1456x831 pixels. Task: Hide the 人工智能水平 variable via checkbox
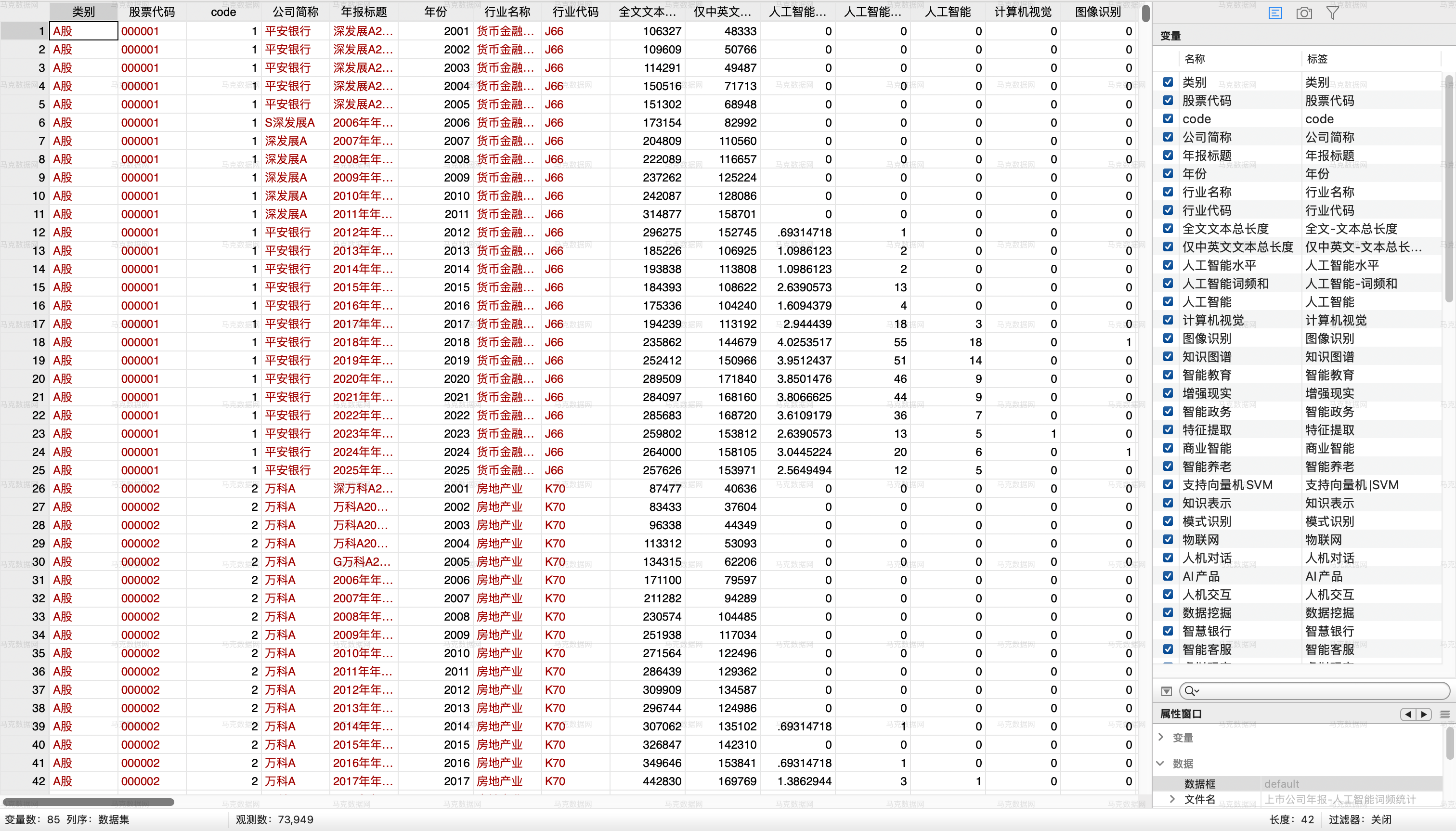pyautogui.click(x=1168, y=265)
